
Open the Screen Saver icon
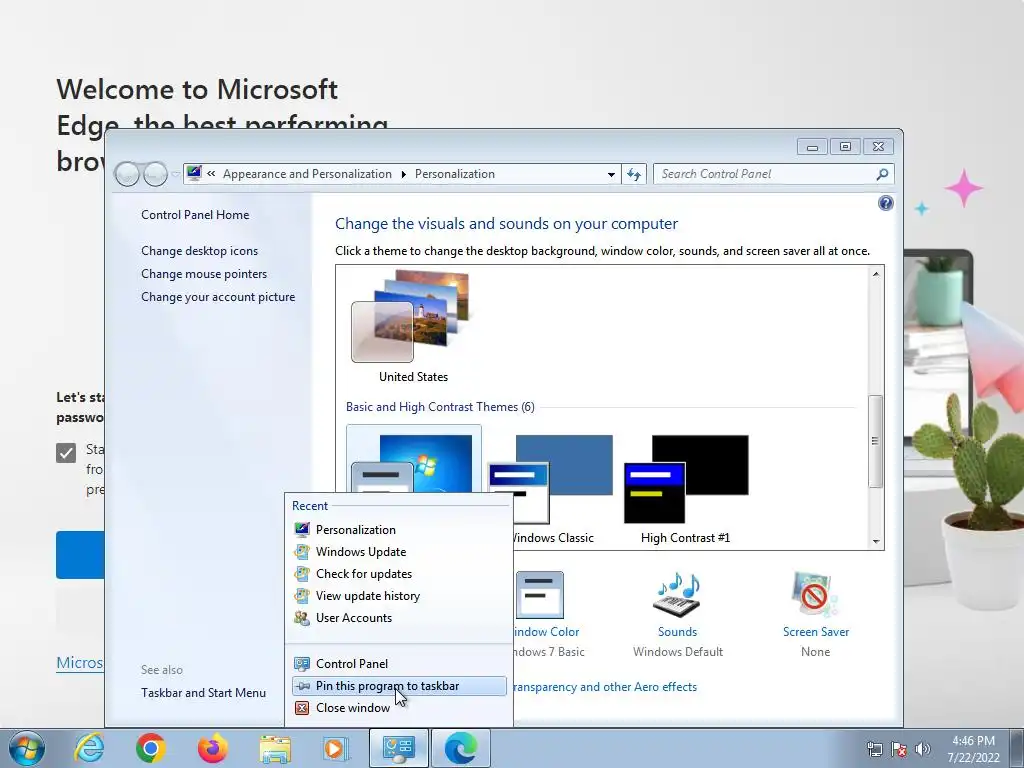pyautogui.click(x=814, y=594)
